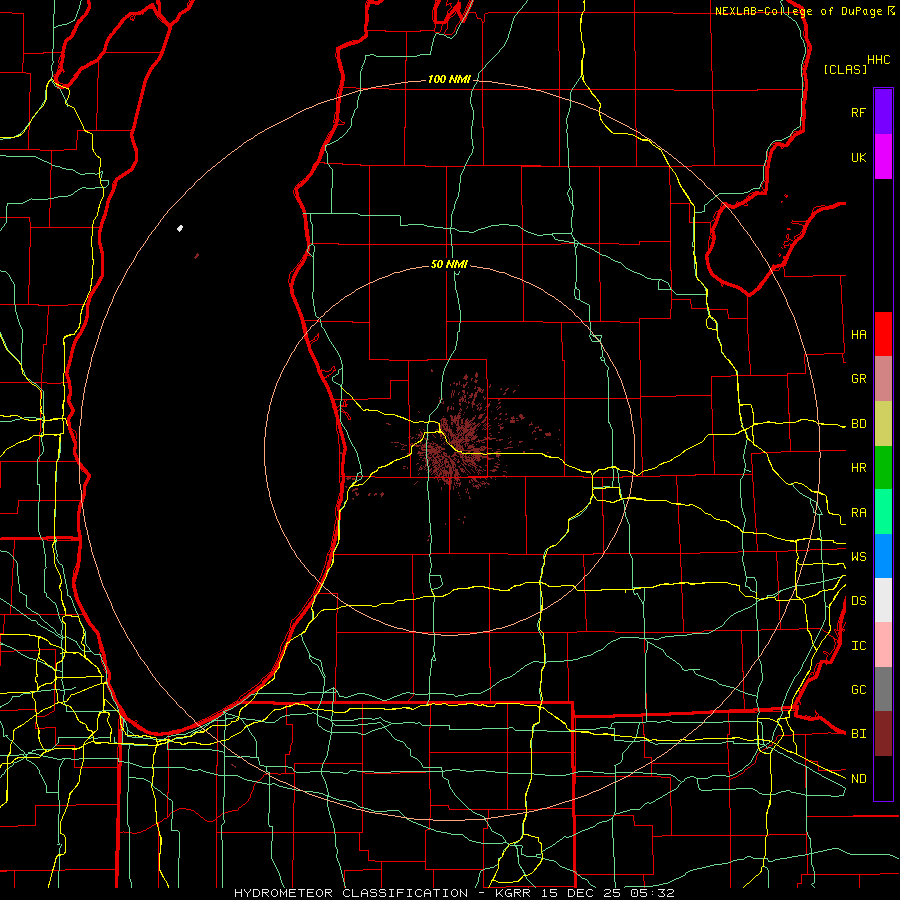Viewport: 900px width, 900px height.
Task: Click the DS legend label
Action: [x=858, y=601]
